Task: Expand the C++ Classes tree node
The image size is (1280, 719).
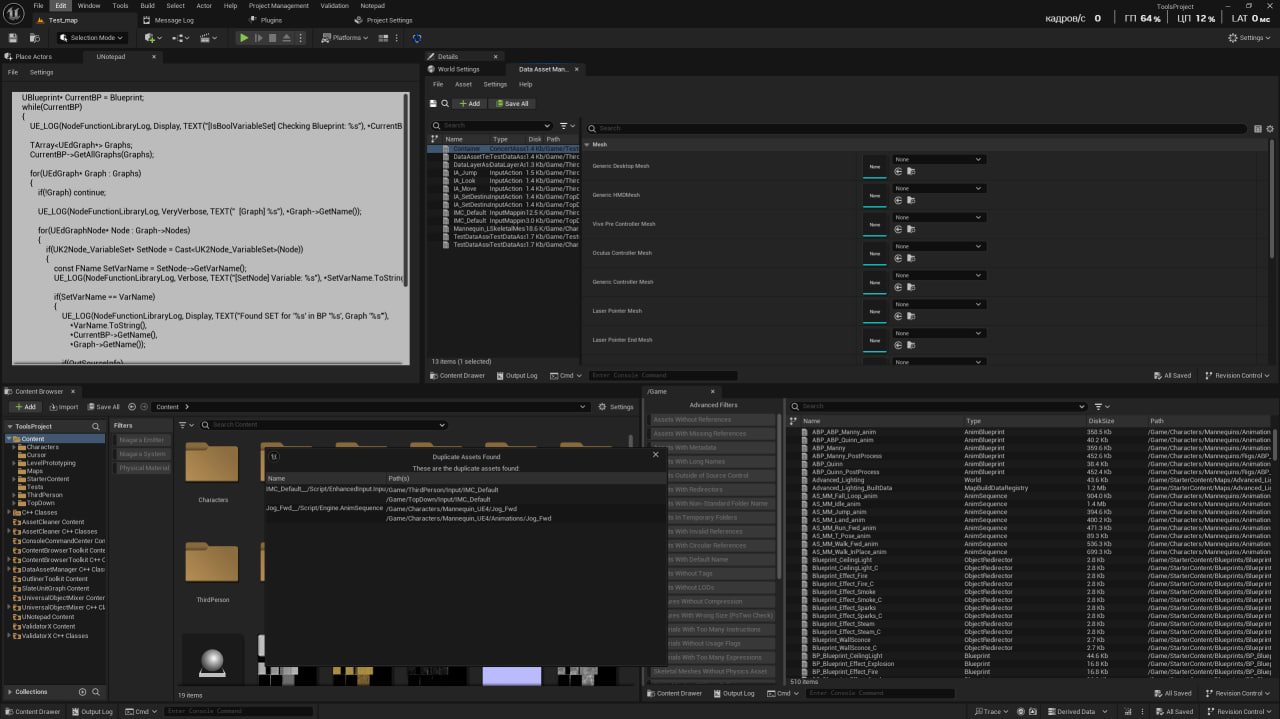Action: pos(9,512)
